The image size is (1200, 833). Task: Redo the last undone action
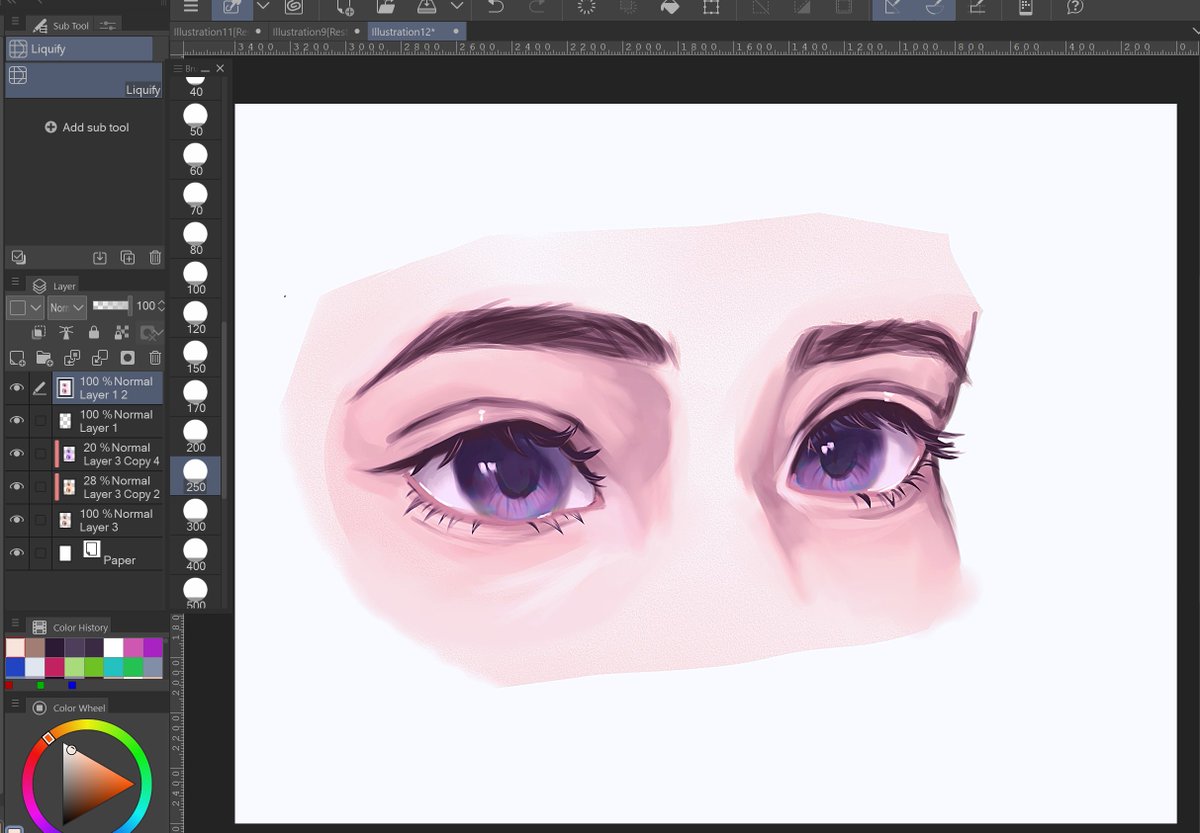click(537, 7)
